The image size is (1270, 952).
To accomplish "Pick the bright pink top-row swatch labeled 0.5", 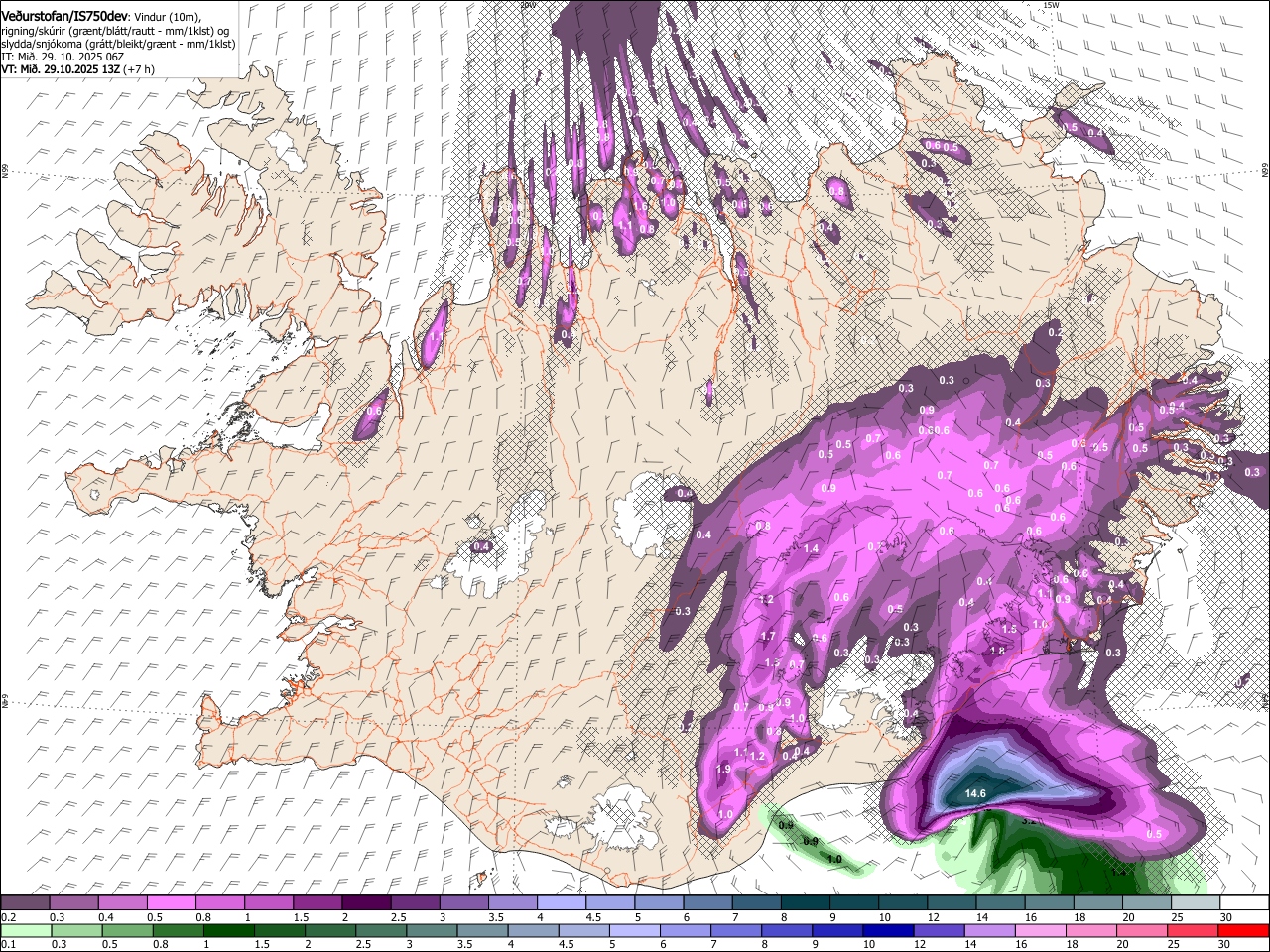I will coord(171,903).
